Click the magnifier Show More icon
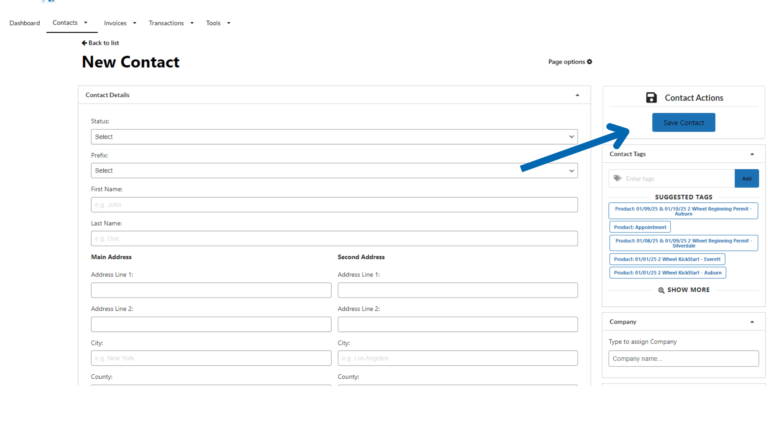 [x=661, y=290]
